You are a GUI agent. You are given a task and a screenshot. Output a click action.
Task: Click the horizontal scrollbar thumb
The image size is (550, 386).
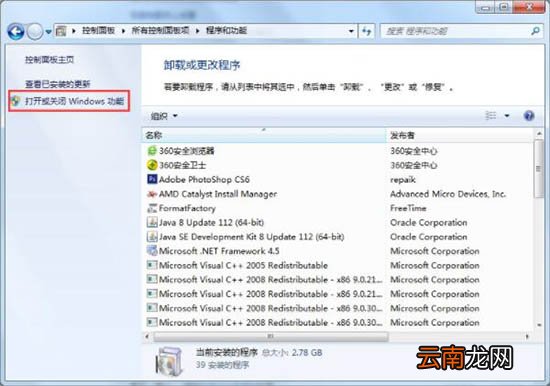click(271, 337)
